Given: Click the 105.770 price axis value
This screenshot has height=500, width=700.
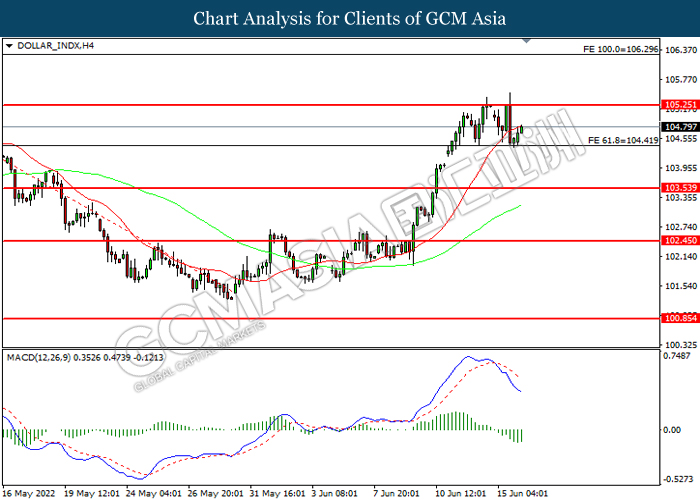Looking at the screenshot, I should pos(681,79).
